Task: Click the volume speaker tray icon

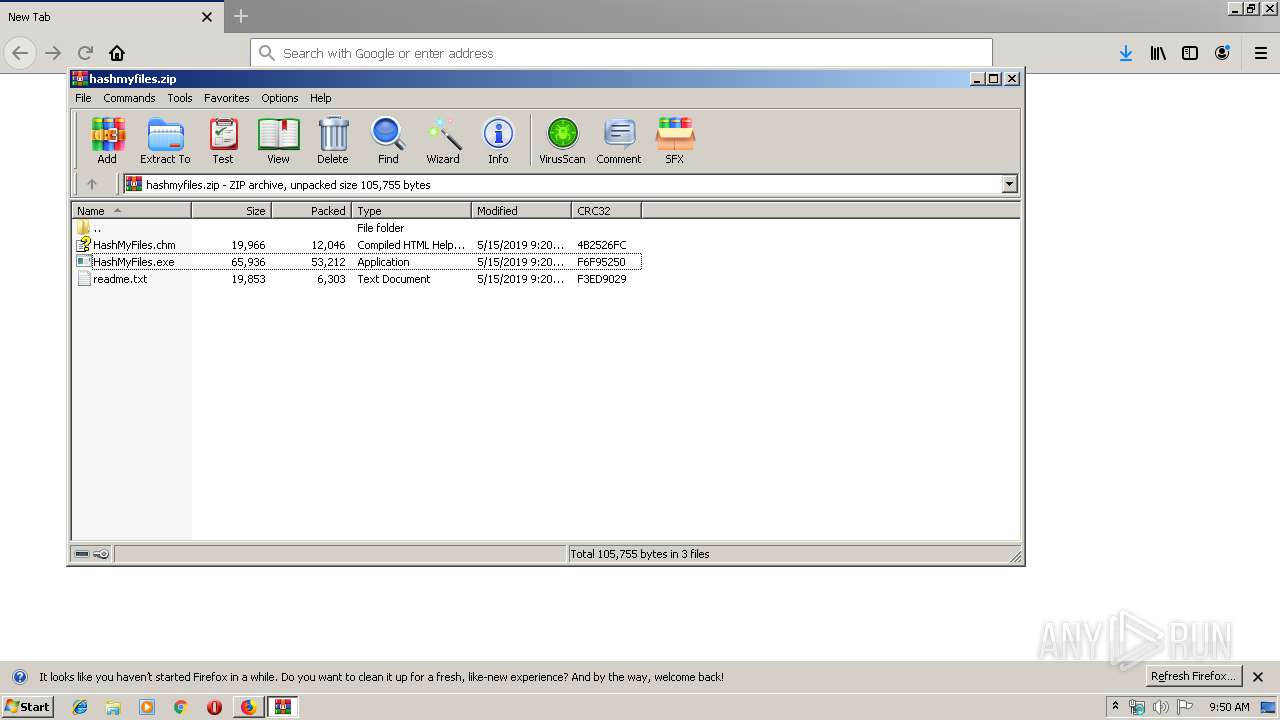Action: coord(1160,707)
